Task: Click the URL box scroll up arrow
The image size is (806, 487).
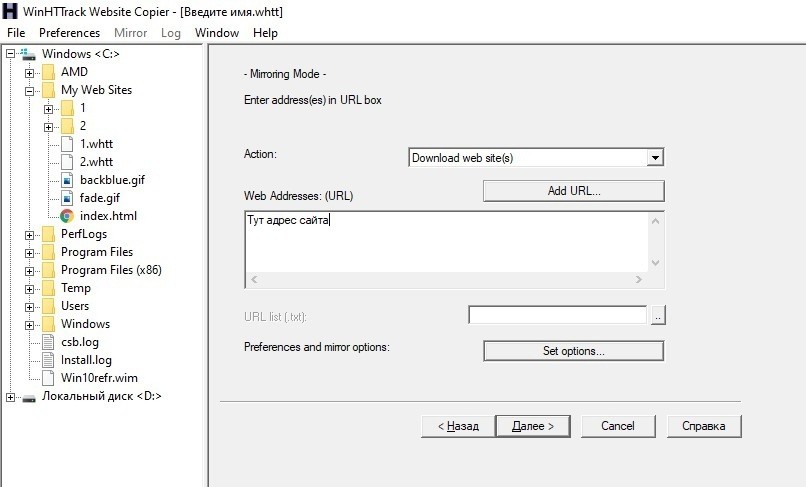Action: pyautogui.click(x=655, y=221)
